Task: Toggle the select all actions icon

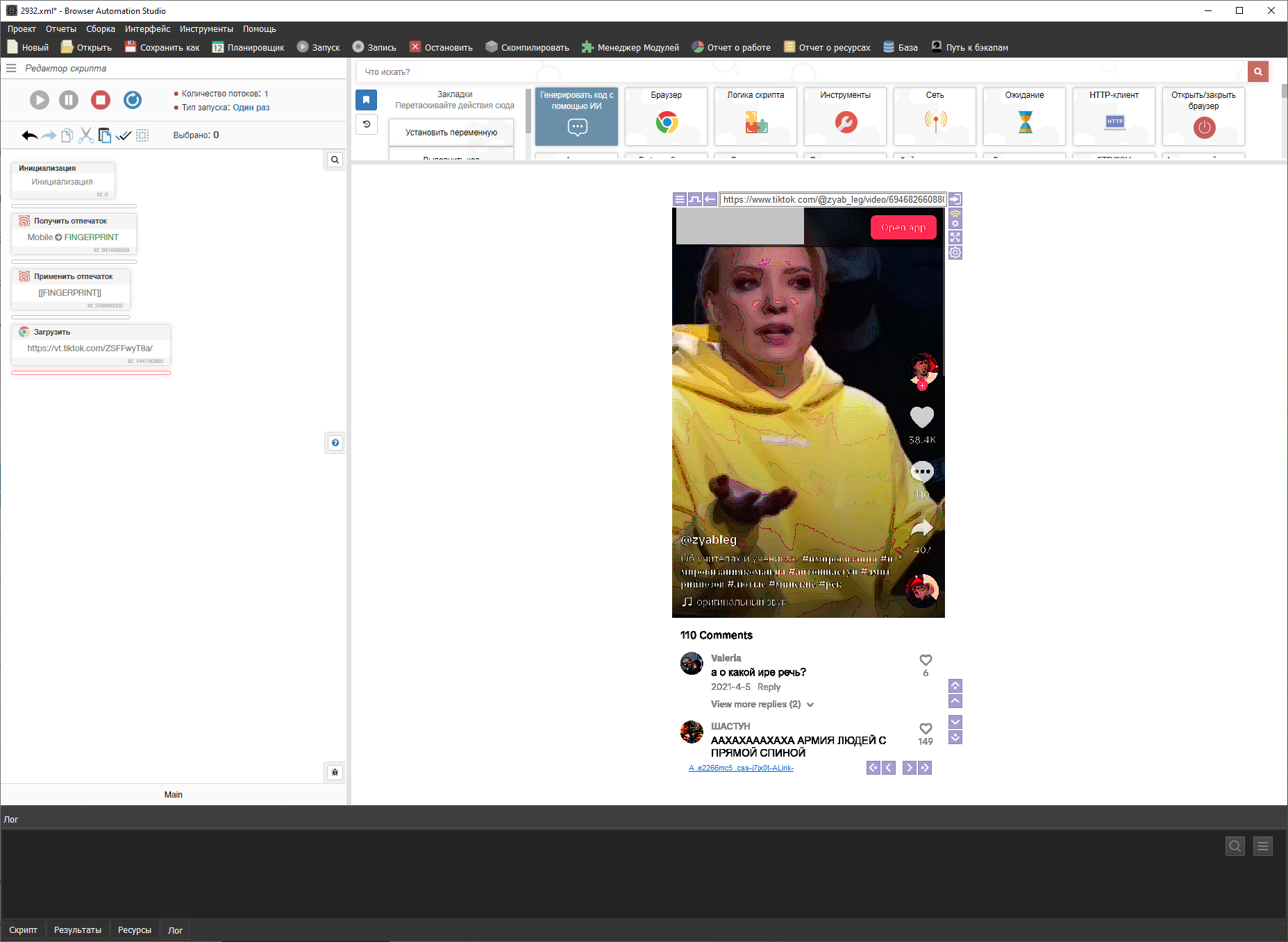Action: pos(142,135)
